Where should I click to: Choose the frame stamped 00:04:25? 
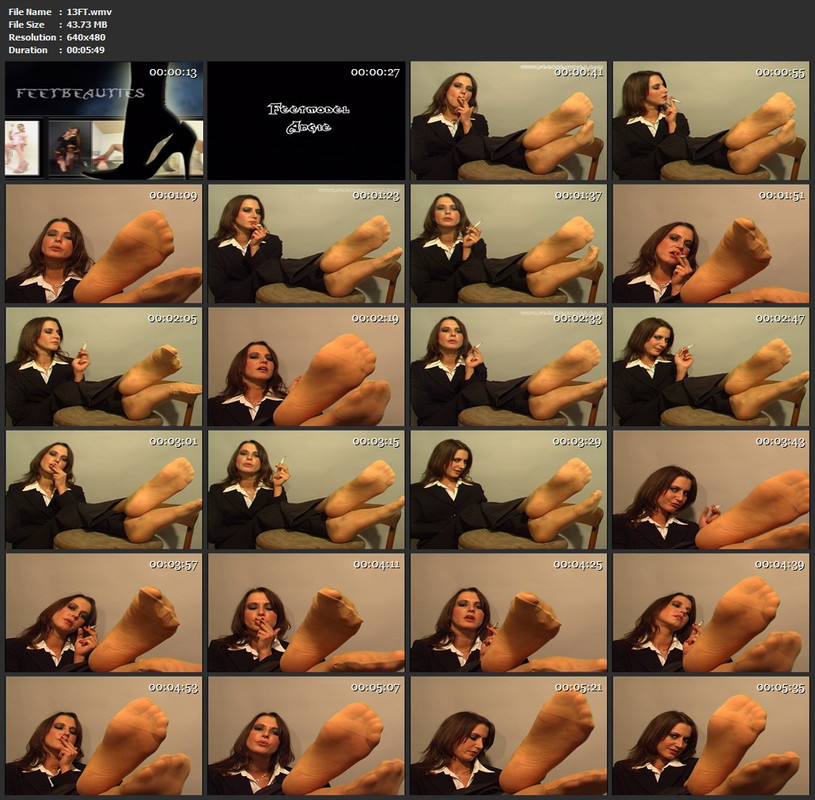pyautogui.click(x=509, y=613)
